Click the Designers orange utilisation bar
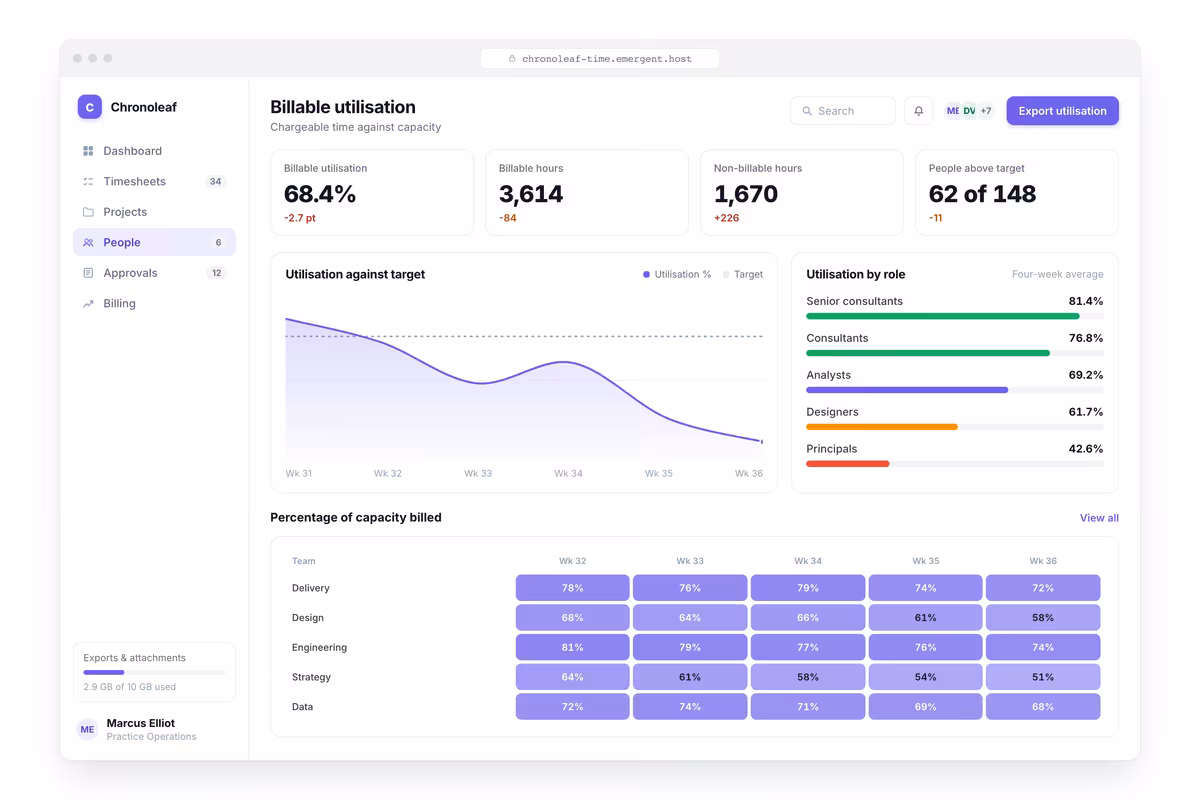 point(882,427)
